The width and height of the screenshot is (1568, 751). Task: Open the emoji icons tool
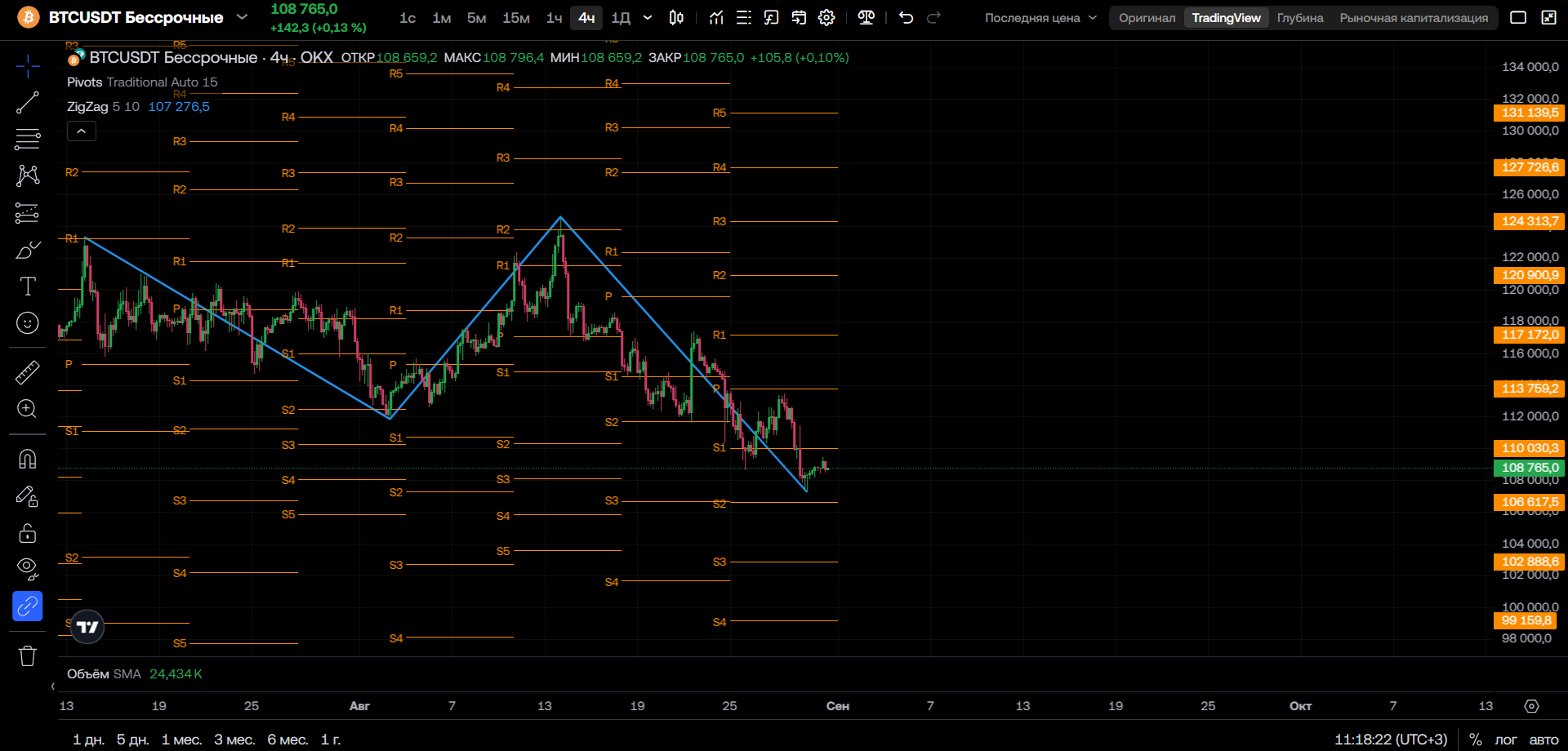click(x=28, y=323)
